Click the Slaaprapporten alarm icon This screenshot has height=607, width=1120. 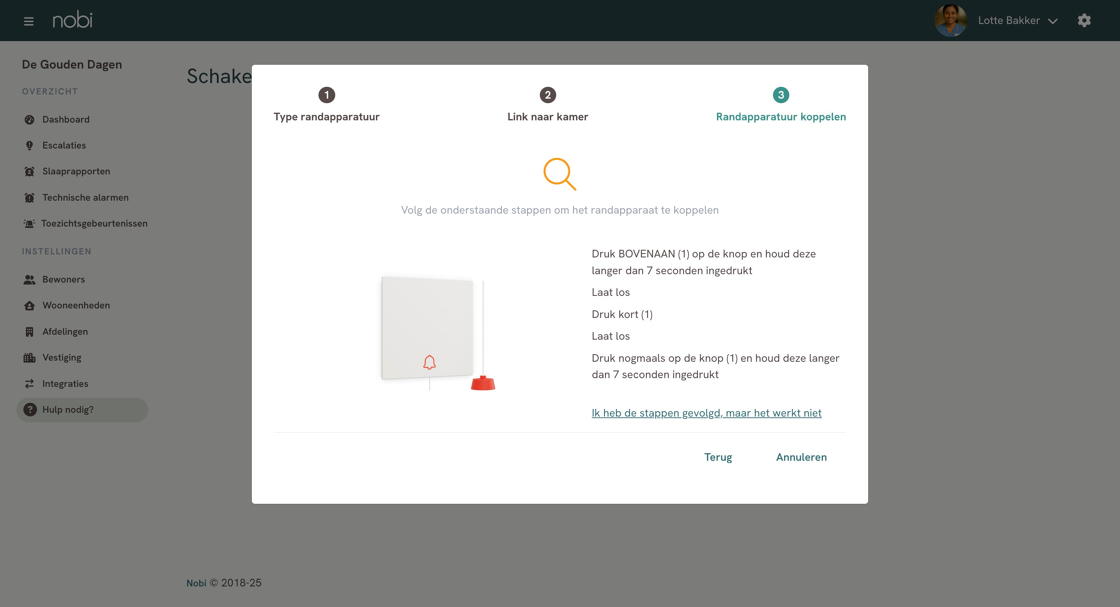pyautogui.click(x=29, y=172)
